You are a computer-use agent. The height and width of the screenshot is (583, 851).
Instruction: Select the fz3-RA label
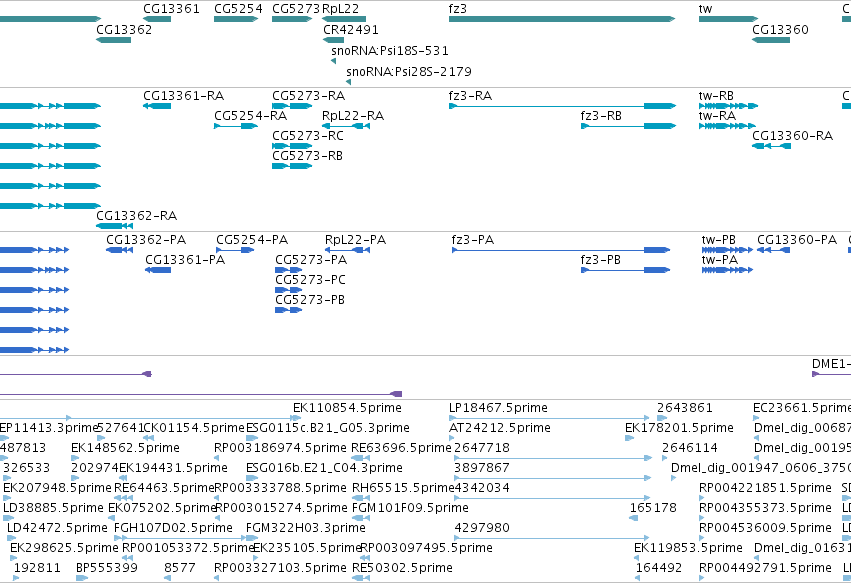pyautogui.click(x=470, y=96)
